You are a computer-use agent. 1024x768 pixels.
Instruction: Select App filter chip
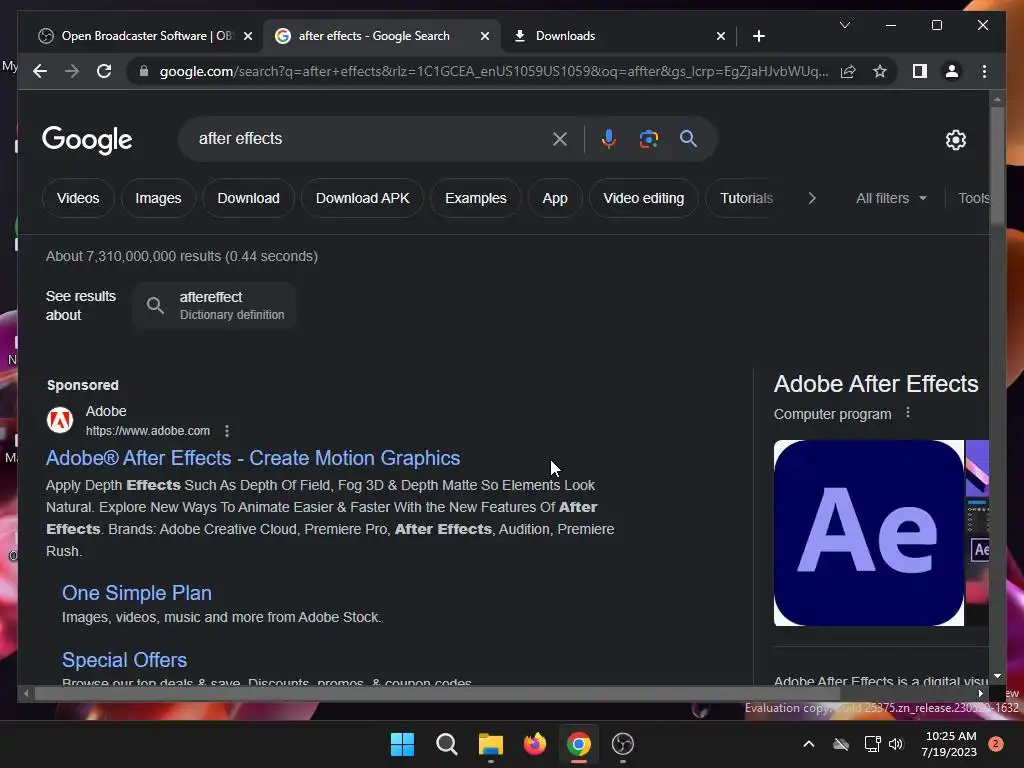coord(554,198)
